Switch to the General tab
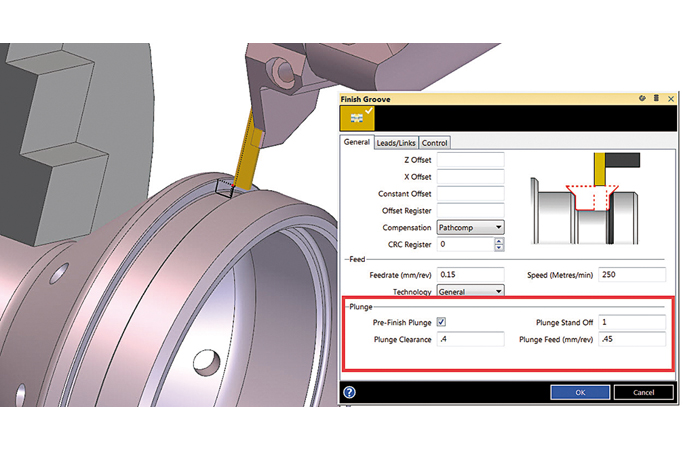 point(357,142)
